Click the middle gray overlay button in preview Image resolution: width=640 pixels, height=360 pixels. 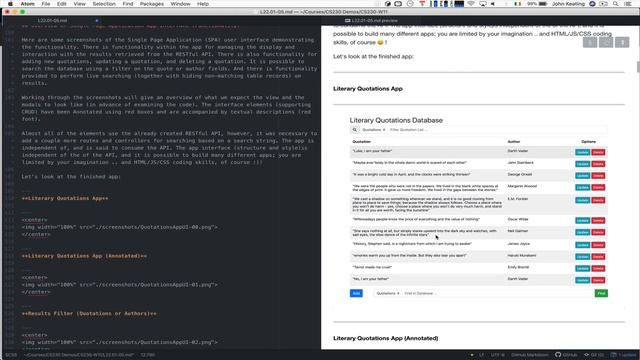click(606, 42)
